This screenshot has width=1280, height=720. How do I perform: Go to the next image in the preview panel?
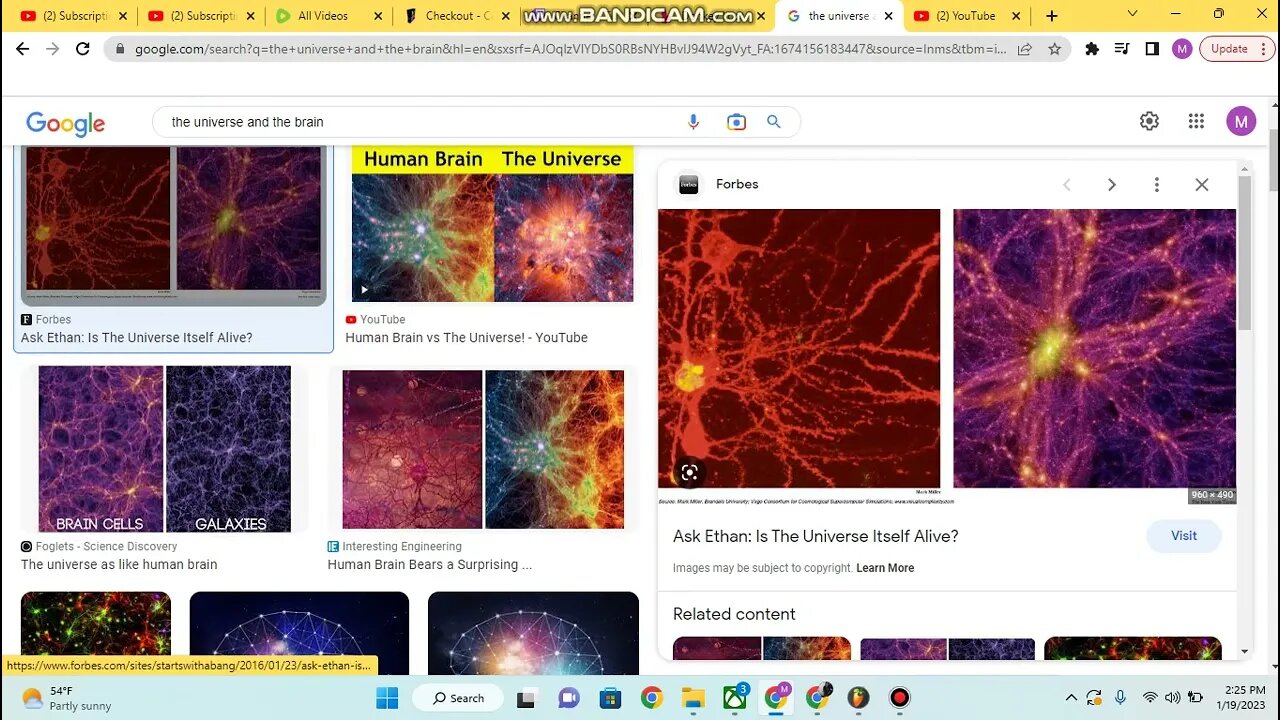click(x=1111, y=184)
